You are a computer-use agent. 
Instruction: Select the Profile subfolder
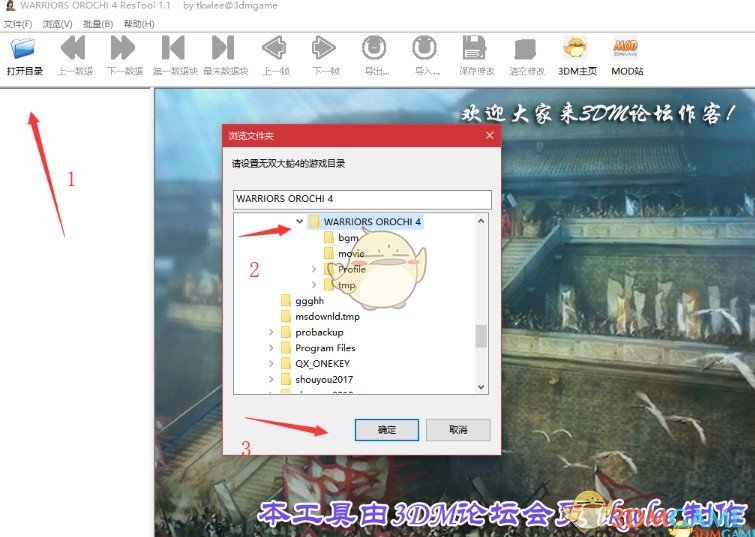pyautogui.click(x=345, y=269)
